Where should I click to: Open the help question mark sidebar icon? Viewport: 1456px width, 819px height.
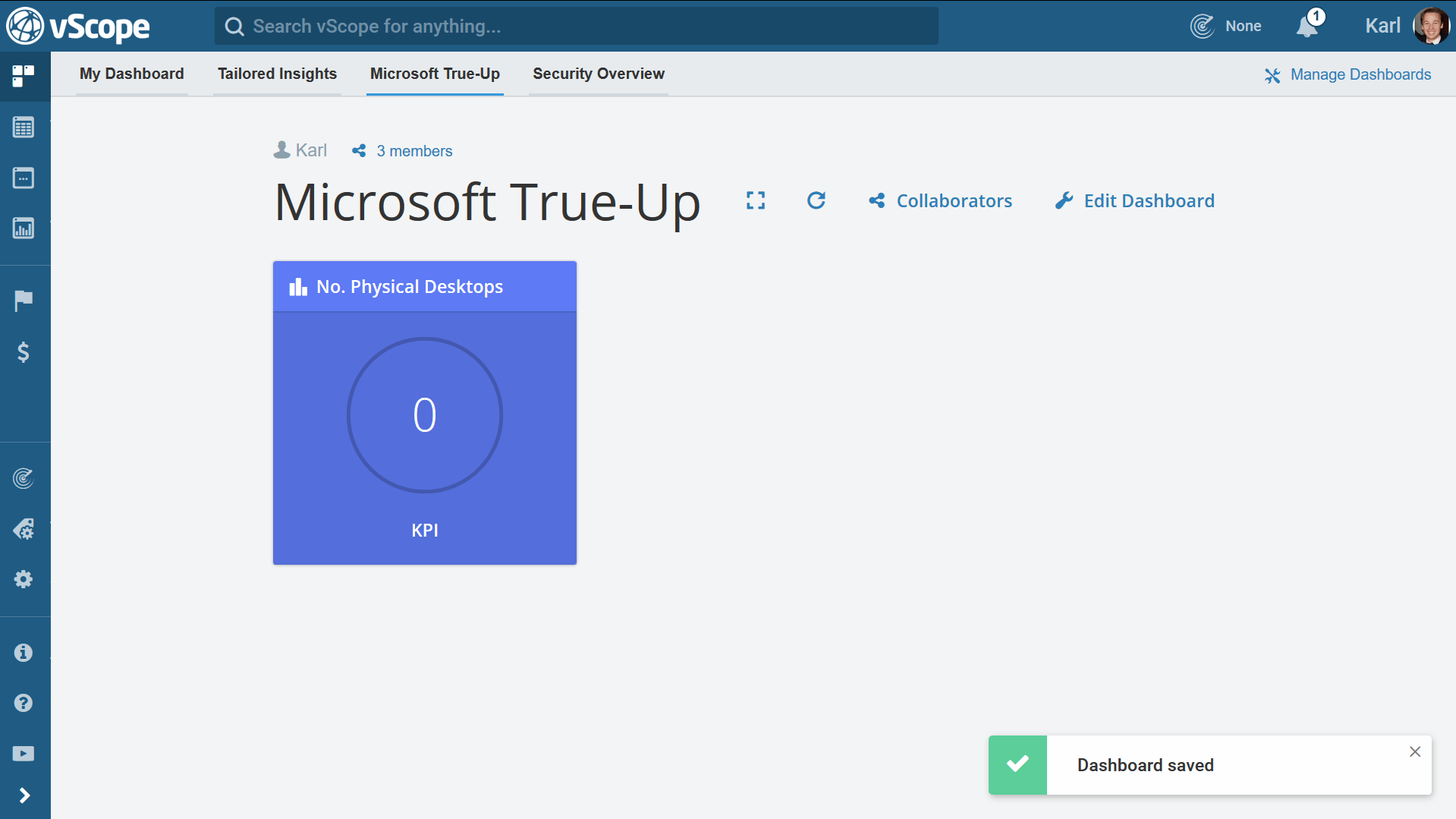(24, 703)
